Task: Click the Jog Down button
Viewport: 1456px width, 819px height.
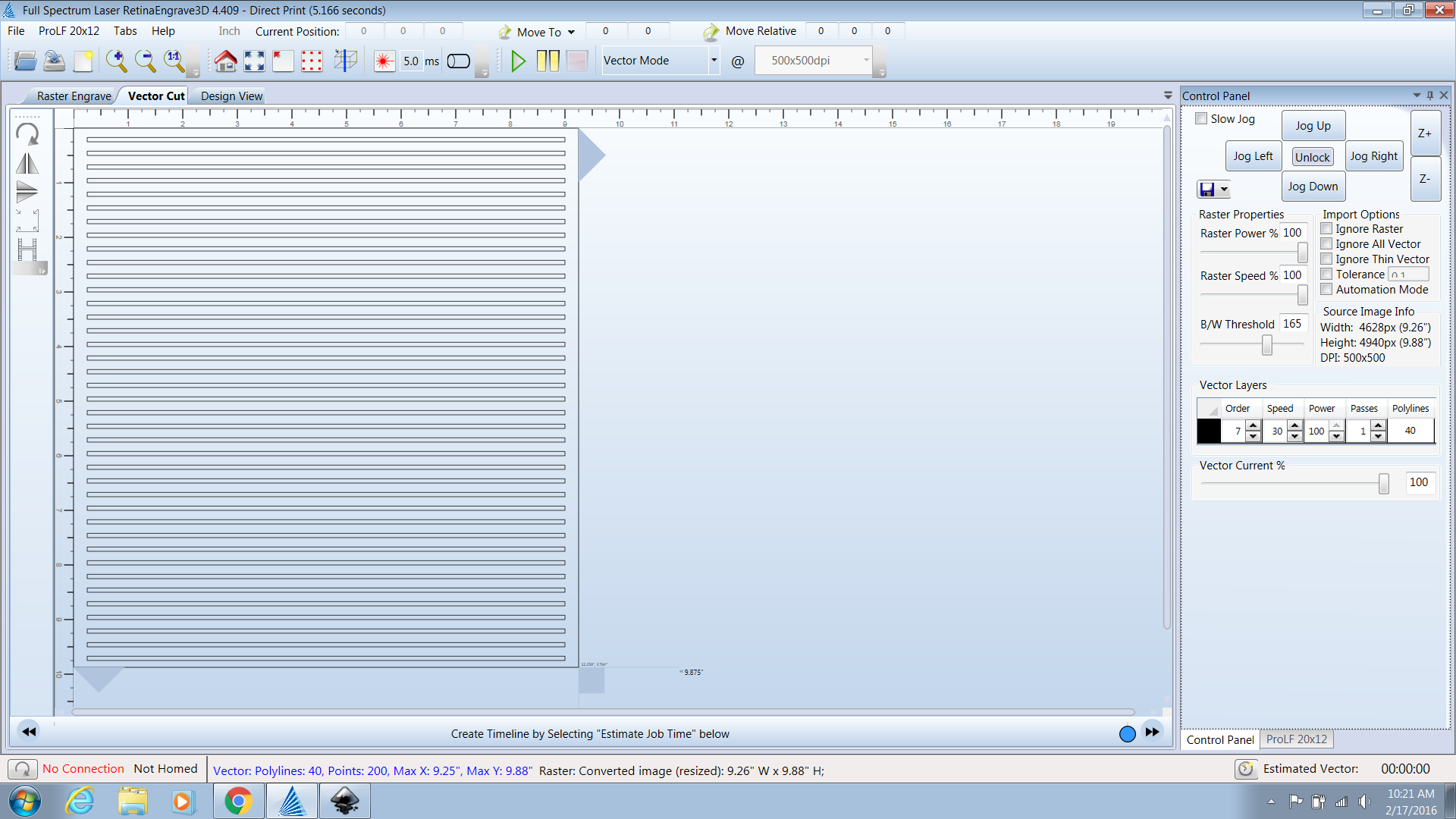Action: [x=1313, y=187]
